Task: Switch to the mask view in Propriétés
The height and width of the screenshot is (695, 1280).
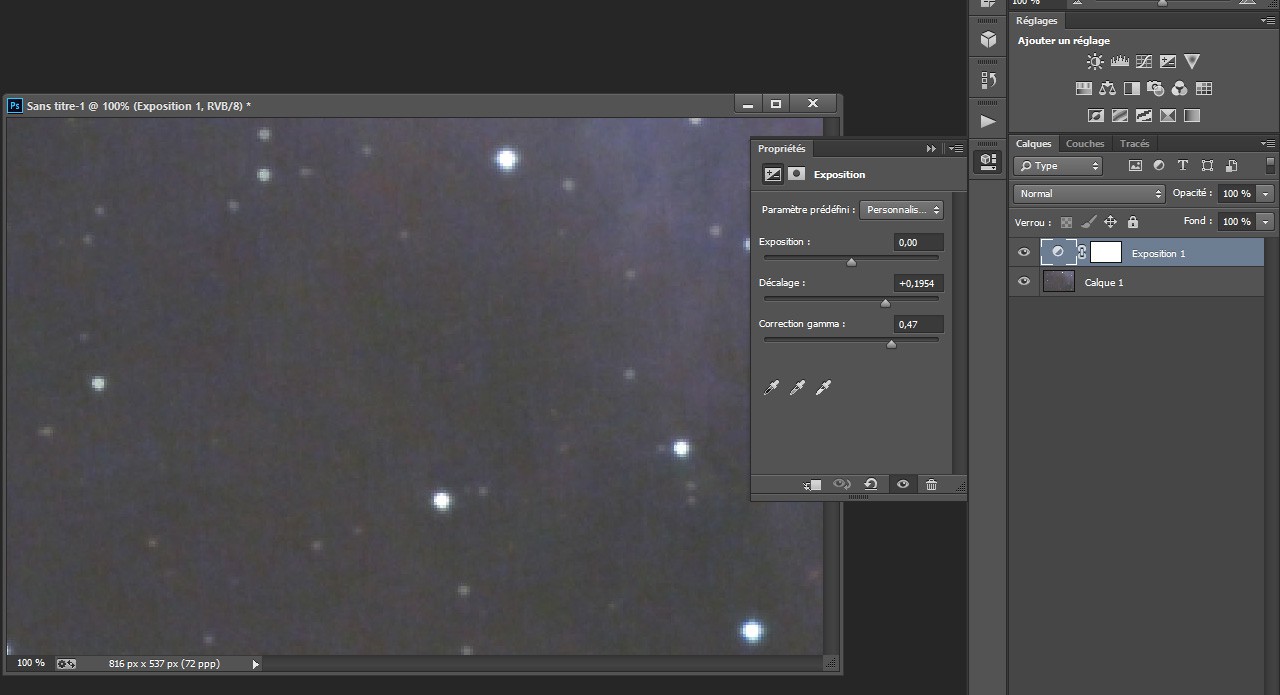Action: point(796,174)
